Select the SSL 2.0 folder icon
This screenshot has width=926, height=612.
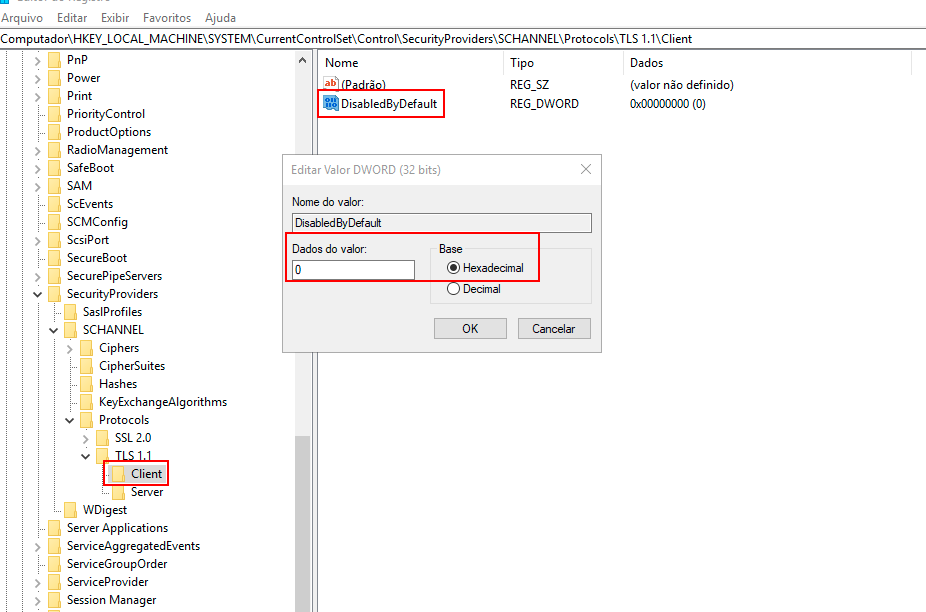pyautogui.click(x=102, y=438)
